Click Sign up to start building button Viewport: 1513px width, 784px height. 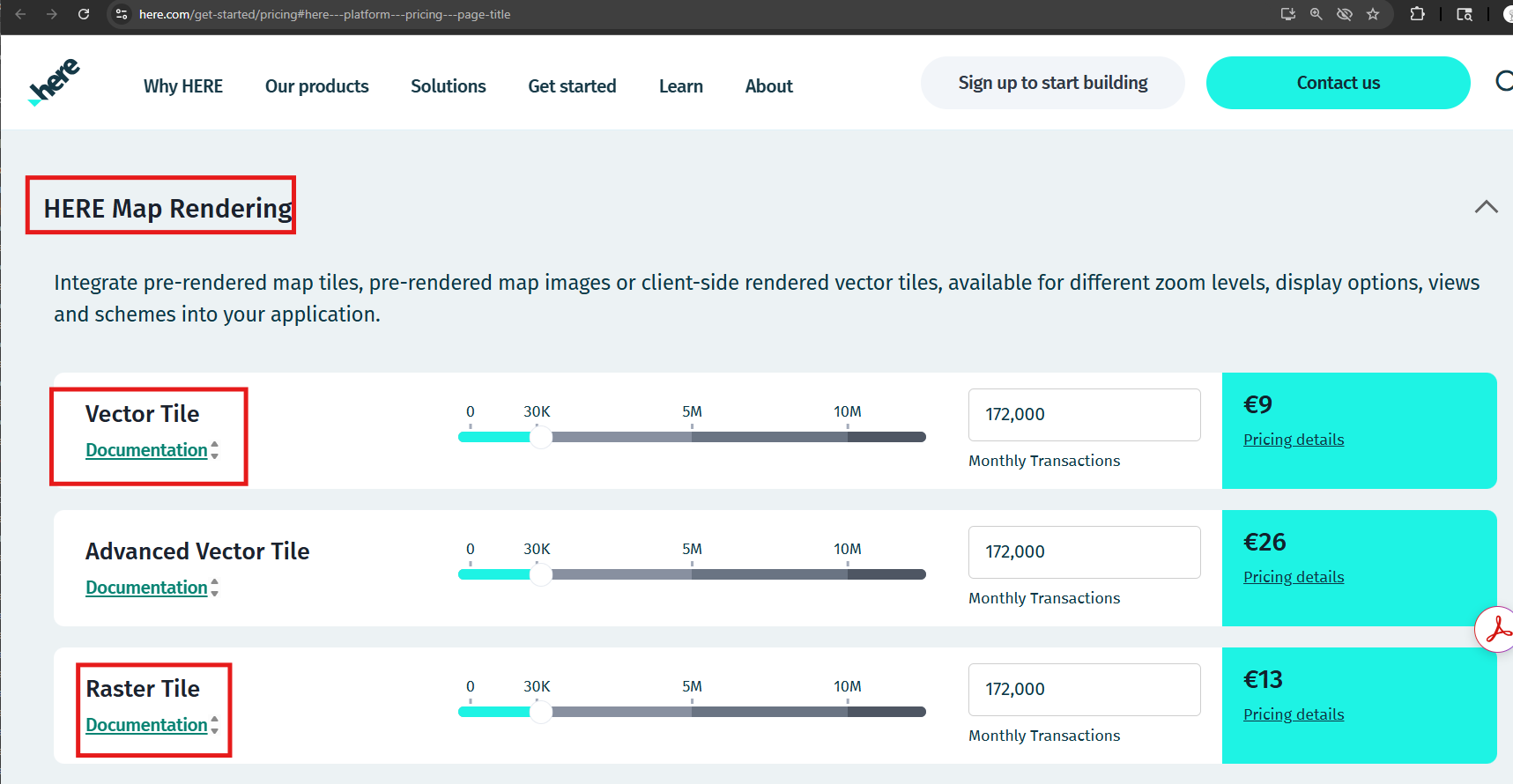pyautogui.click(x=1053, y=83)
